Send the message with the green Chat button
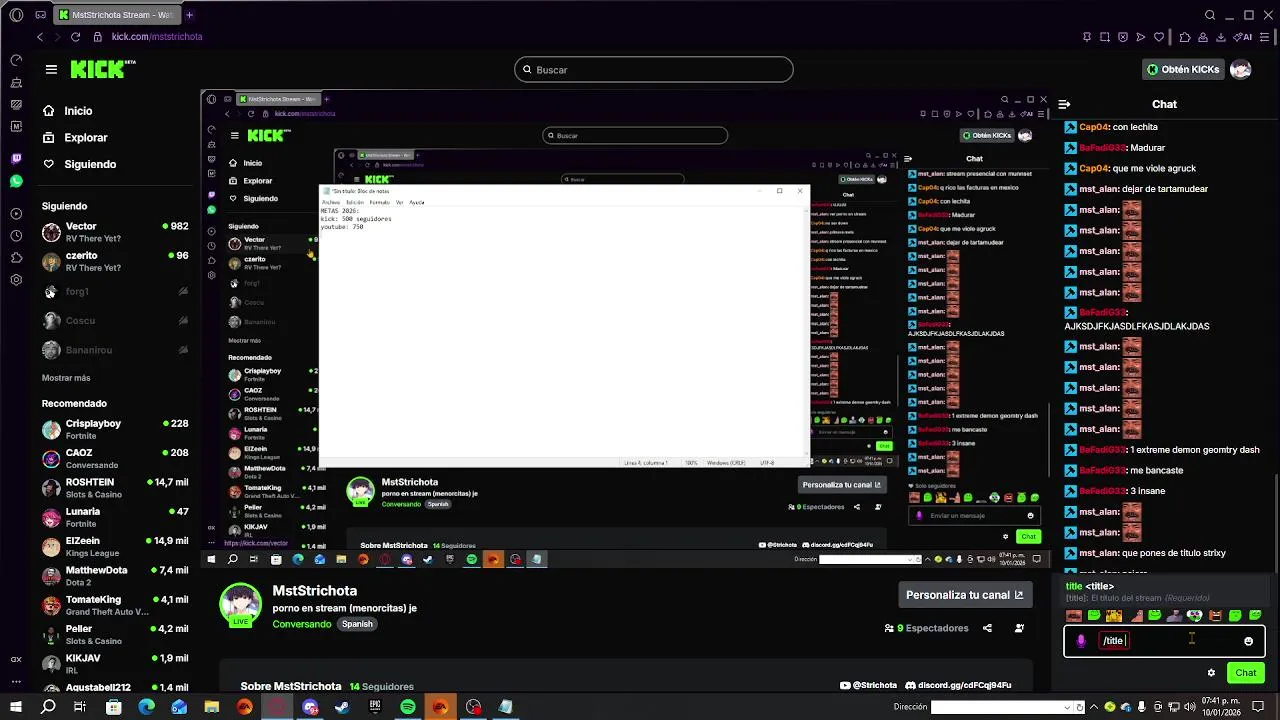This screenshot has height=720, width=1280. (x=1245, y=673)
